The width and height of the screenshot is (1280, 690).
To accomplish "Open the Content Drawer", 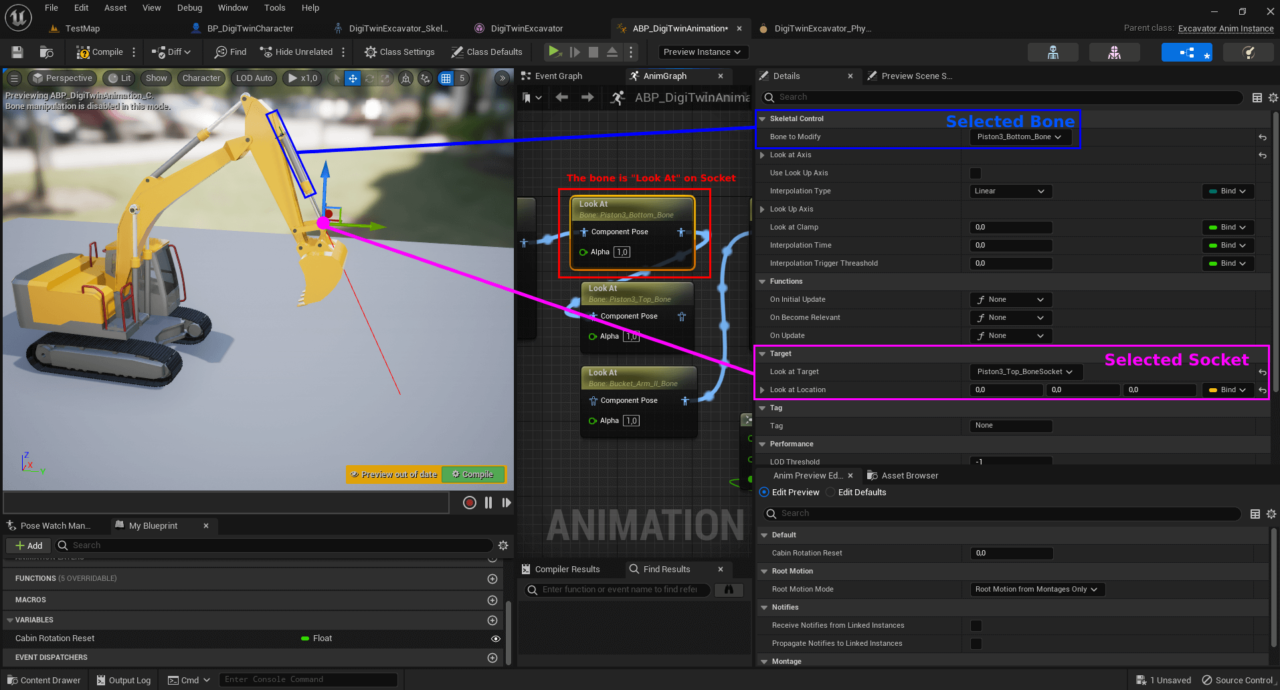I will pos(44,680).
